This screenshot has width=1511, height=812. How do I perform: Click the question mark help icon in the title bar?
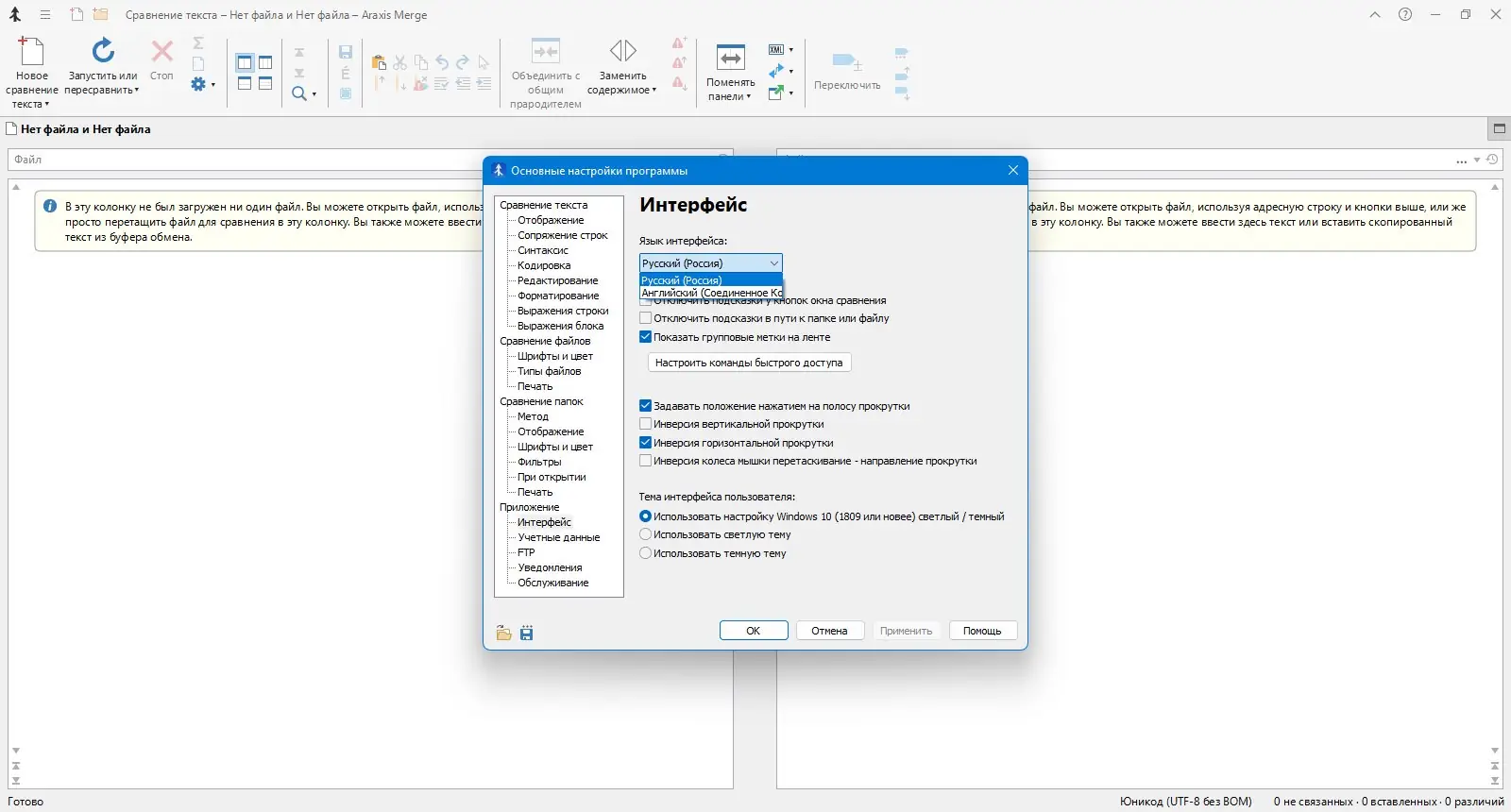1405,15
